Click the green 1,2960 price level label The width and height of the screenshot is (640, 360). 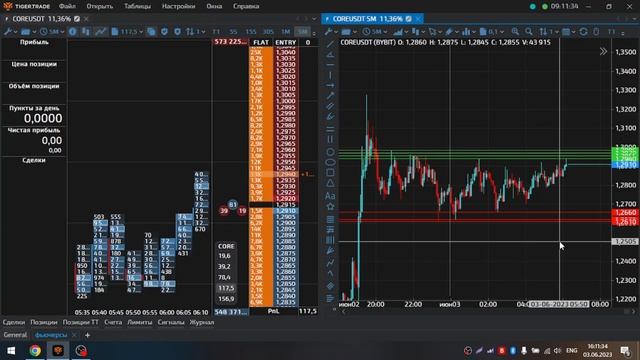point(625,158)
